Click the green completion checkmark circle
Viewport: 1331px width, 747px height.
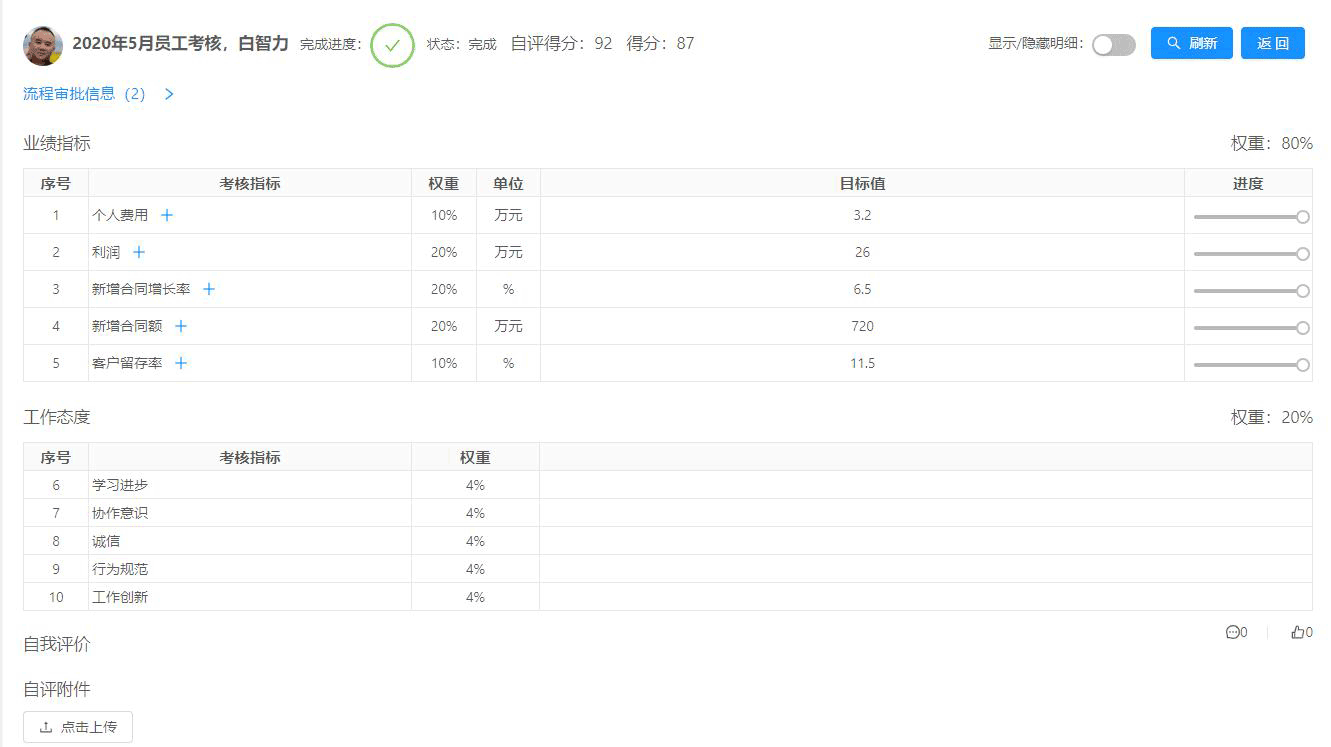[x=392, y=45]
